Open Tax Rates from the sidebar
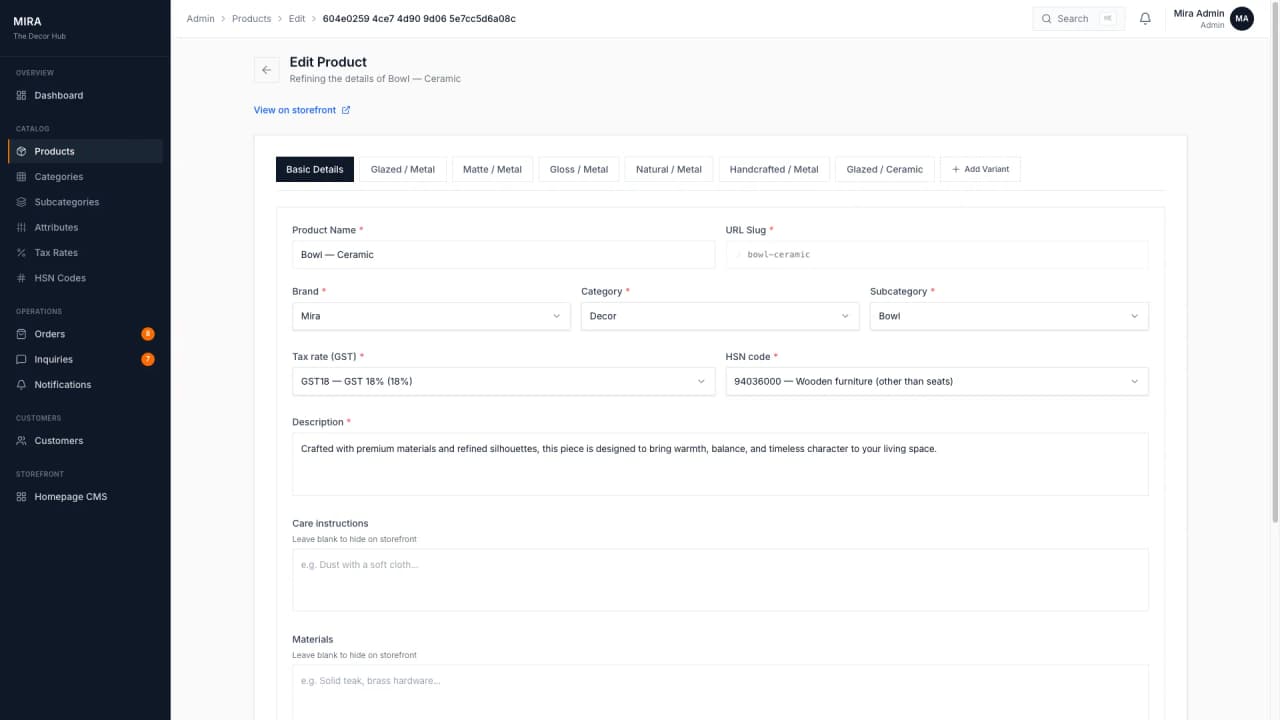 pos(86,253)
